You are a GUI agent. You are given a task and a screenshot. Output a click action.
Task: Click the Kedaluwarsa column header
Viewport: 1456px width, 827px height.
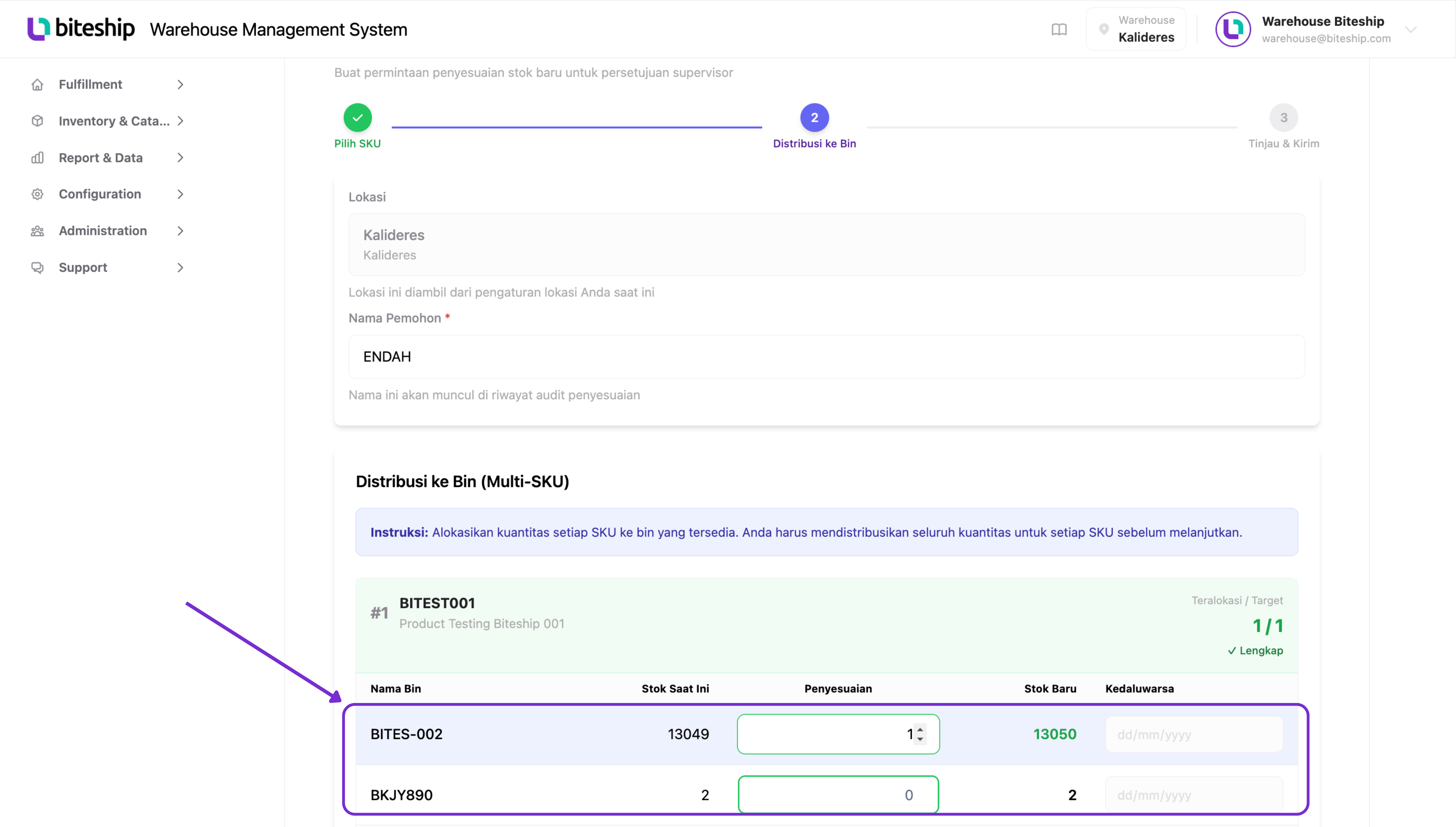coord(1139,689)
